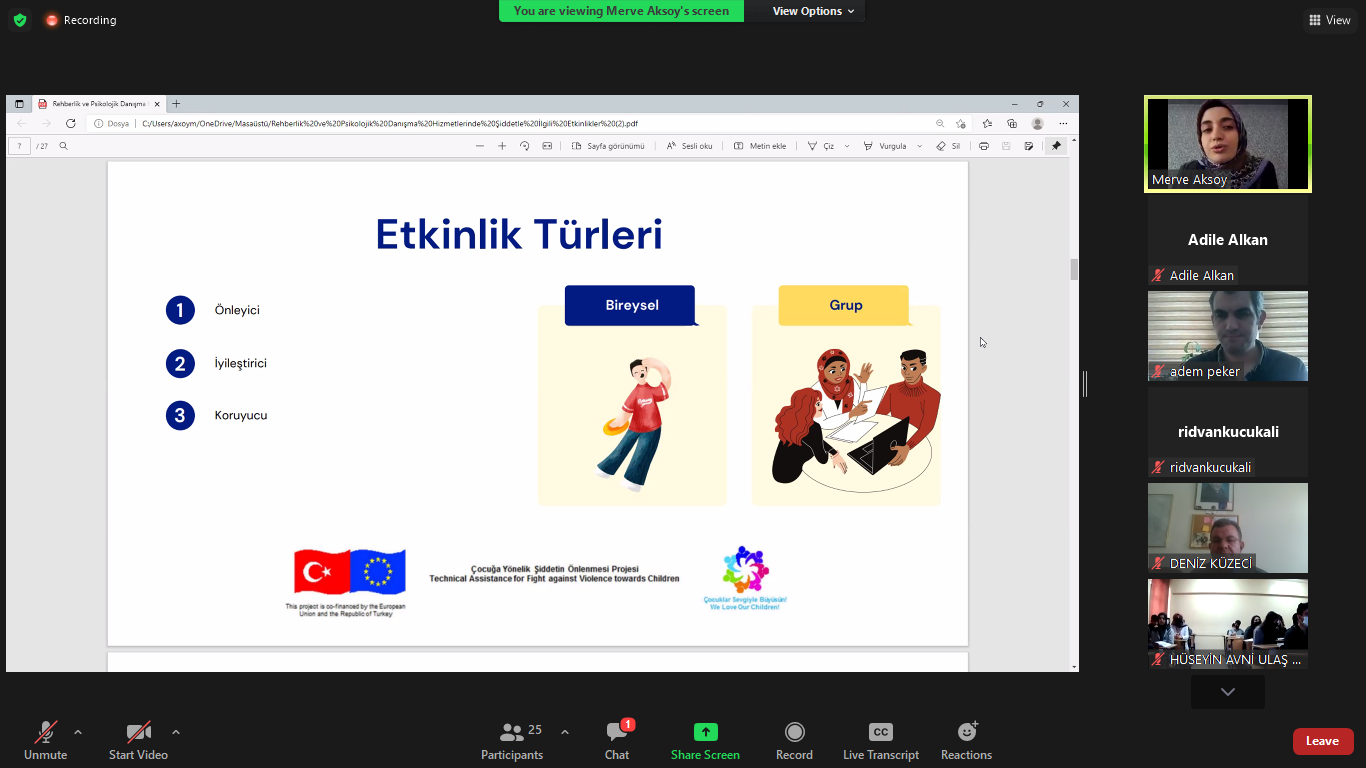Viewport: 1366px width, 768px height.
Task: Open the Chat panel
Action: (x=617, y=733)
